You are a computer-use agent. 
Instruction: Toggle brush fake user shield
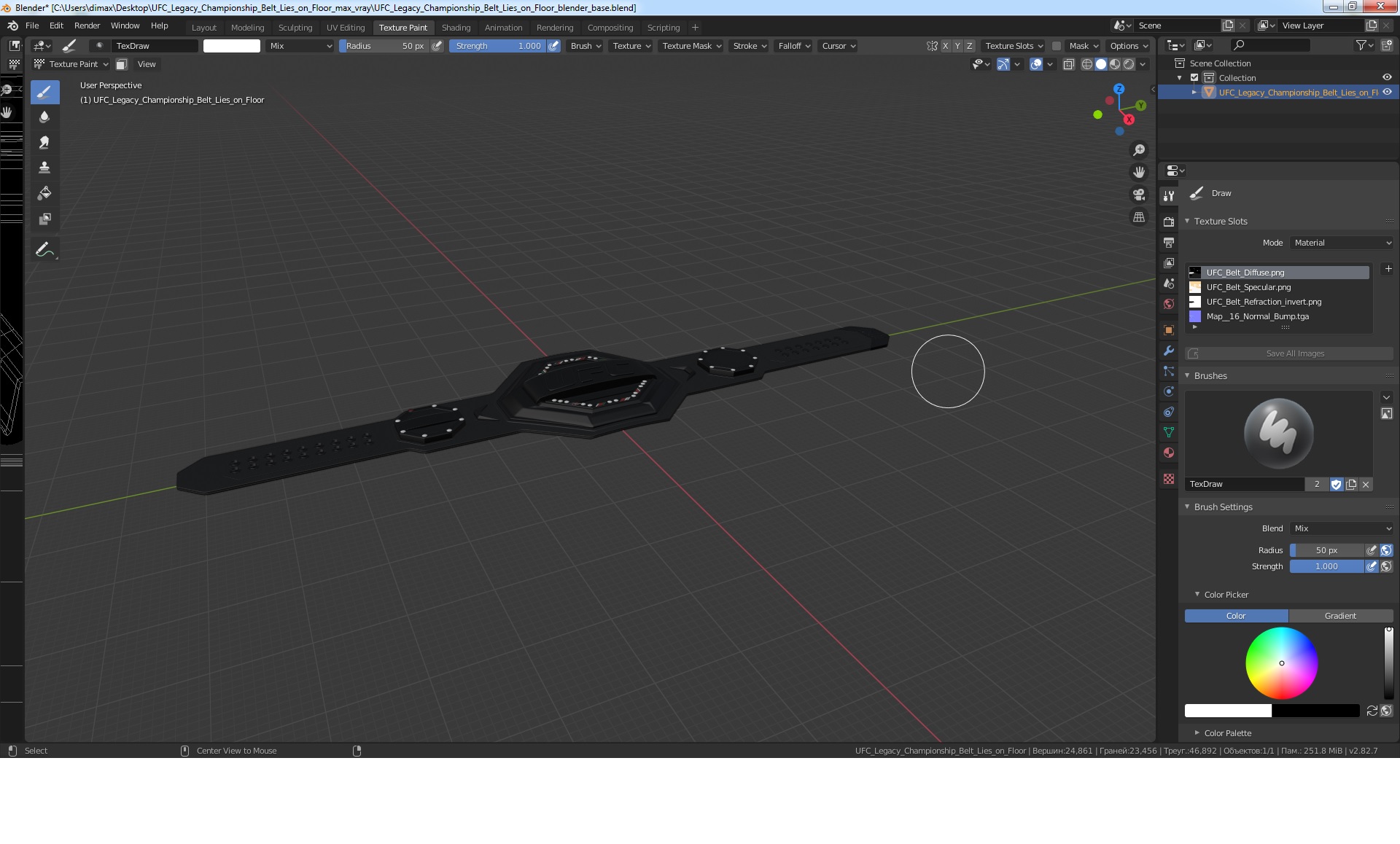(1336, 485)
